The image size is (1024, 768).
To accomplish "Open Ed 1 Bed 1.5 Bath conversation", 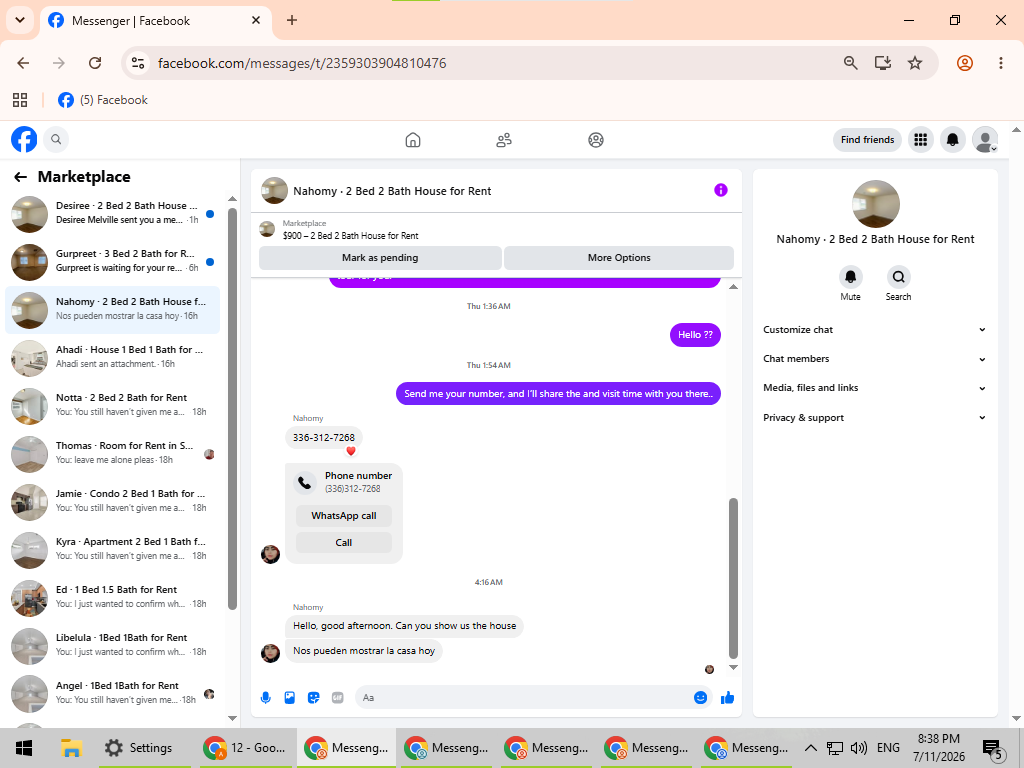I will pos(112,597).
